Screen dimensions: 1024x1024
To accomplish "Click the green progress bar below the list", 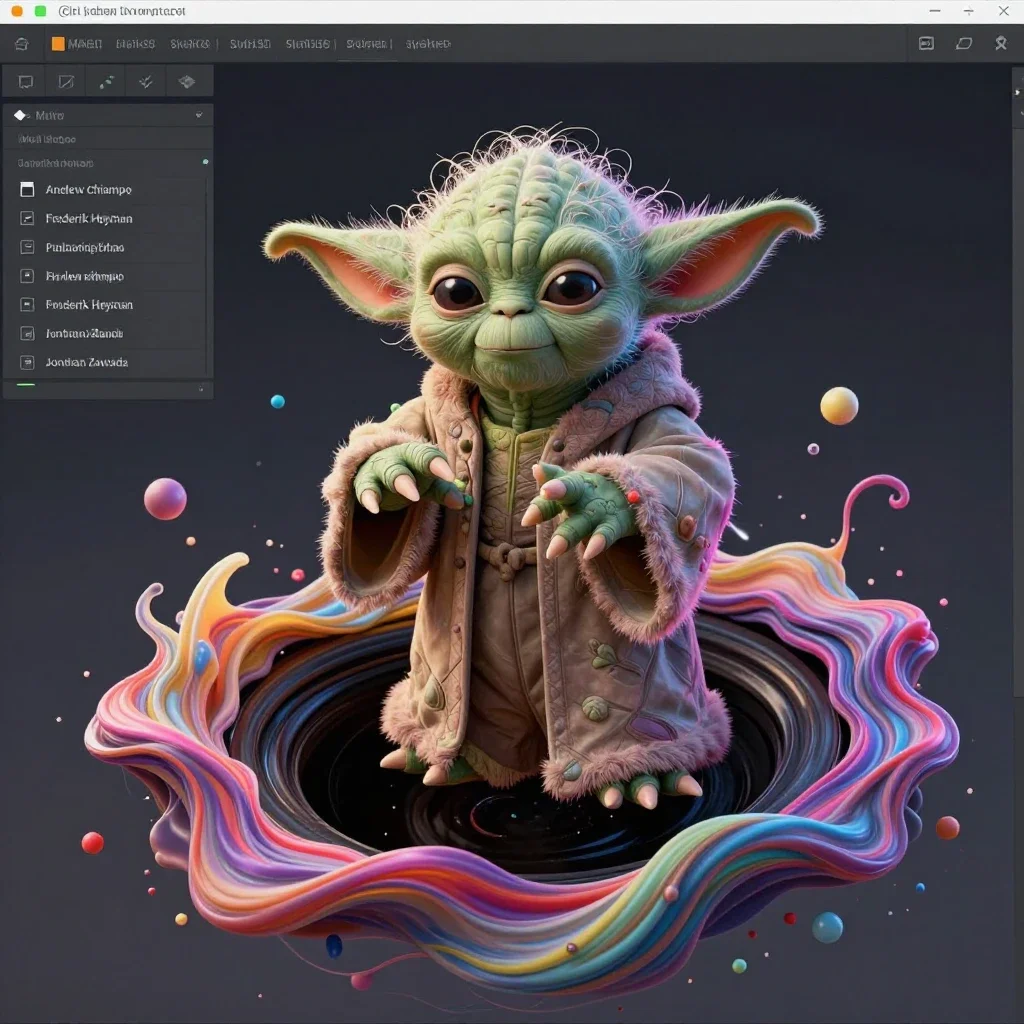I will click(26, 385).
